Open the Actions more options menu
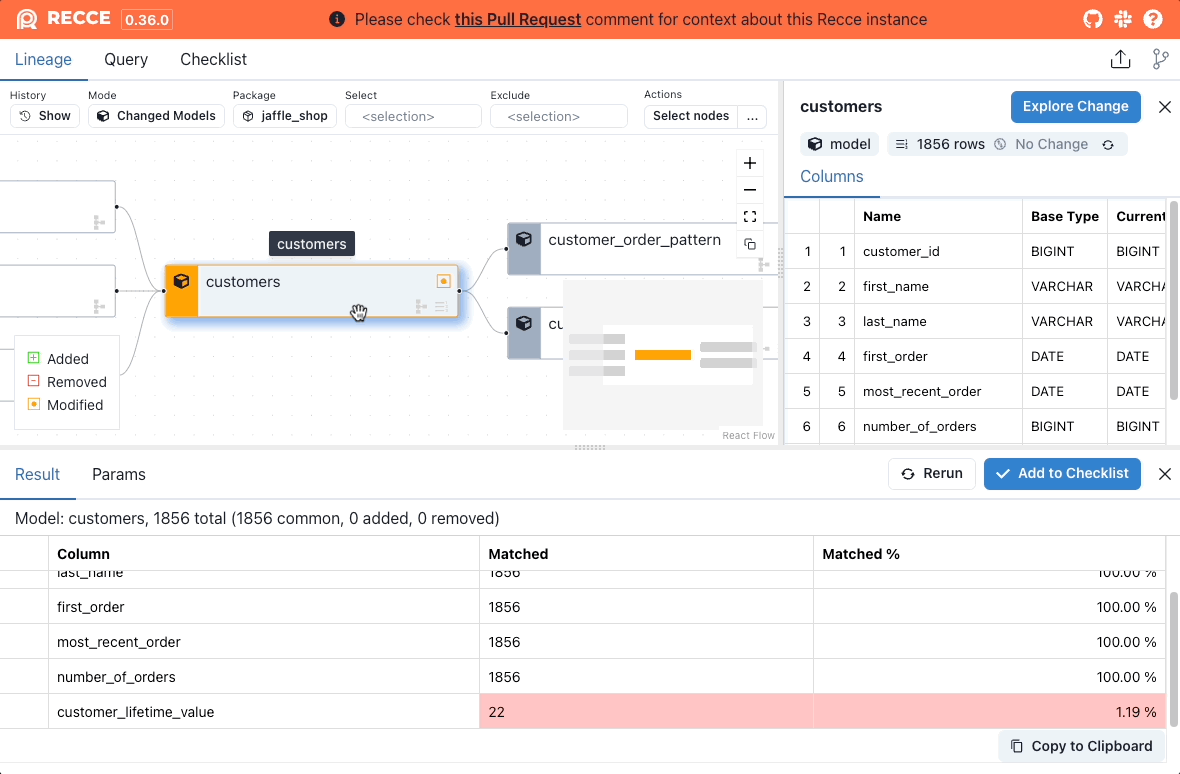 coord(752,116)
